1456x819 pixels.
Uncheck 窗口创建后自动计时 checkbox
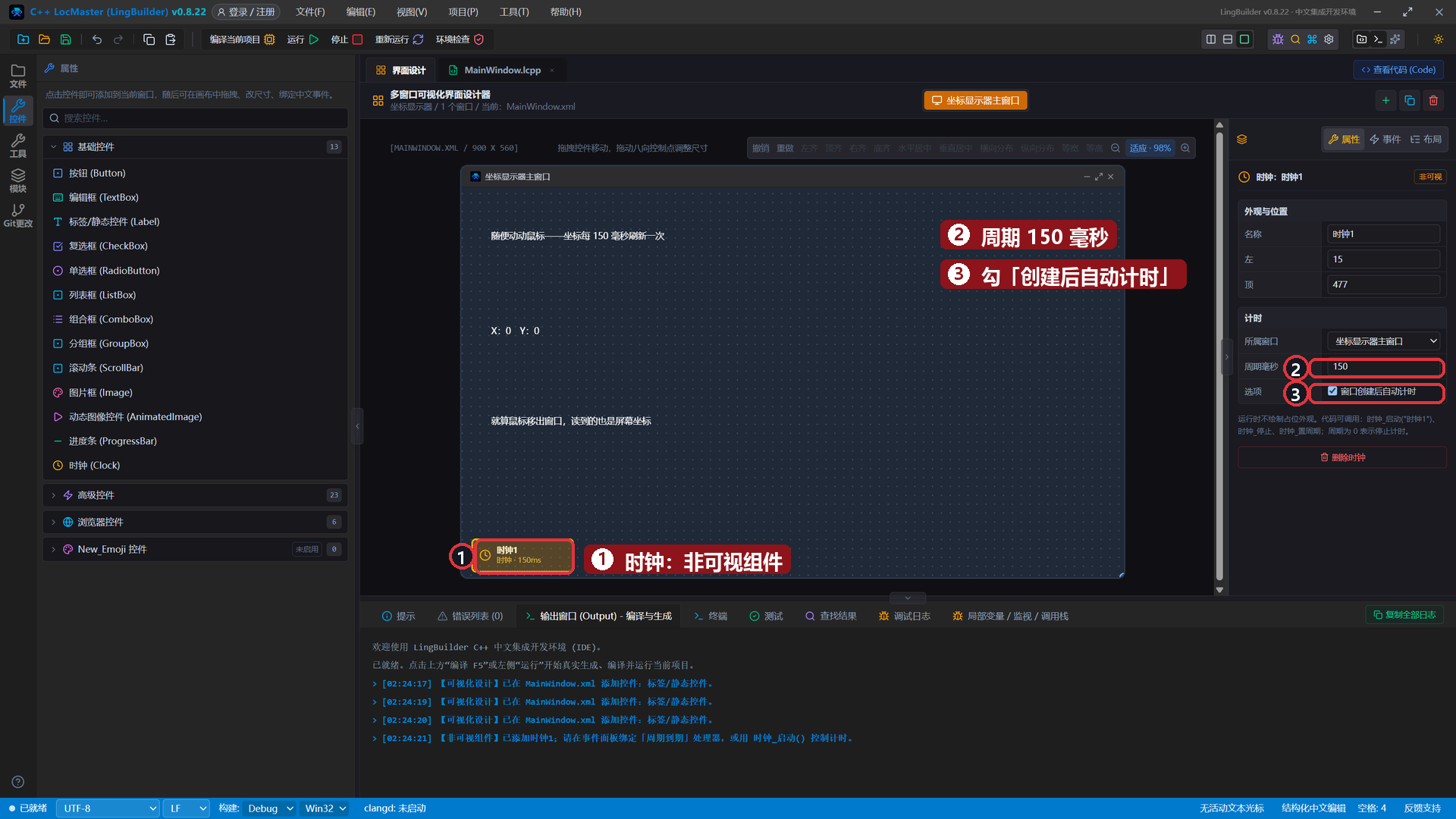coord(1332,391)
